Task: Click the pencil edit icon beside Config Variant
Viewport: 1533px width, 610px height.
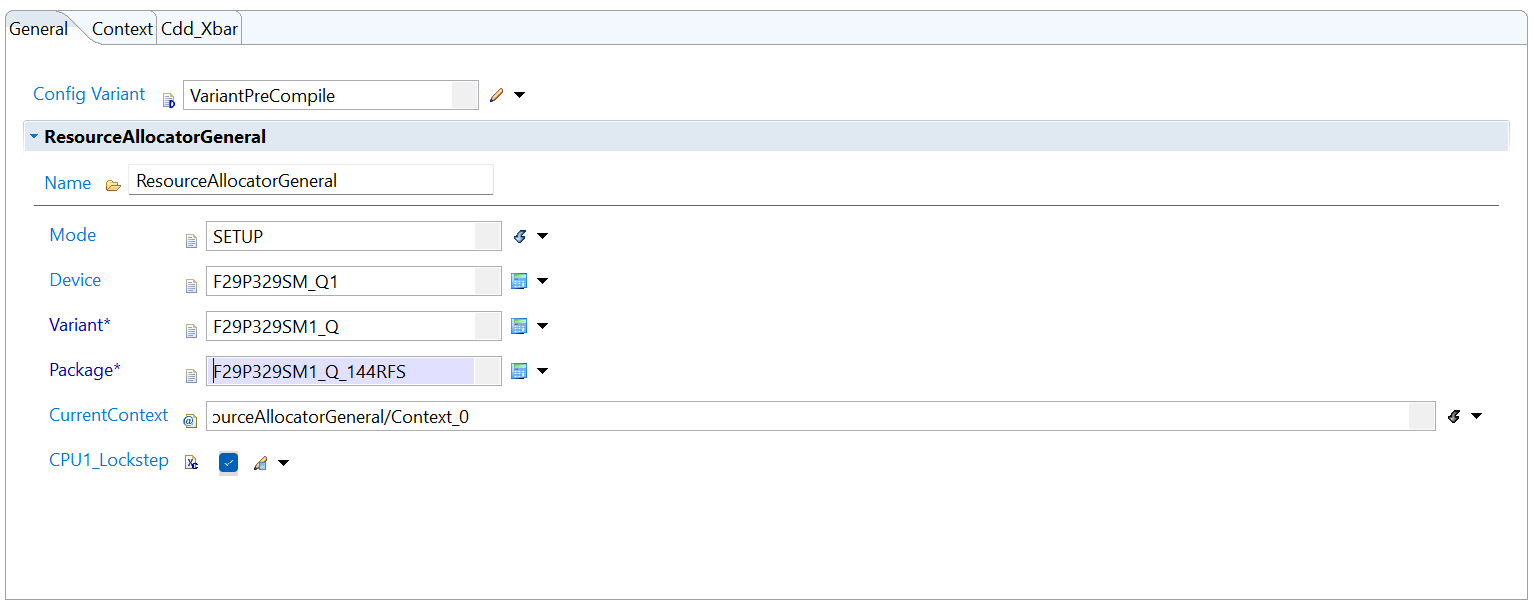Action: (x=497, y=96)
